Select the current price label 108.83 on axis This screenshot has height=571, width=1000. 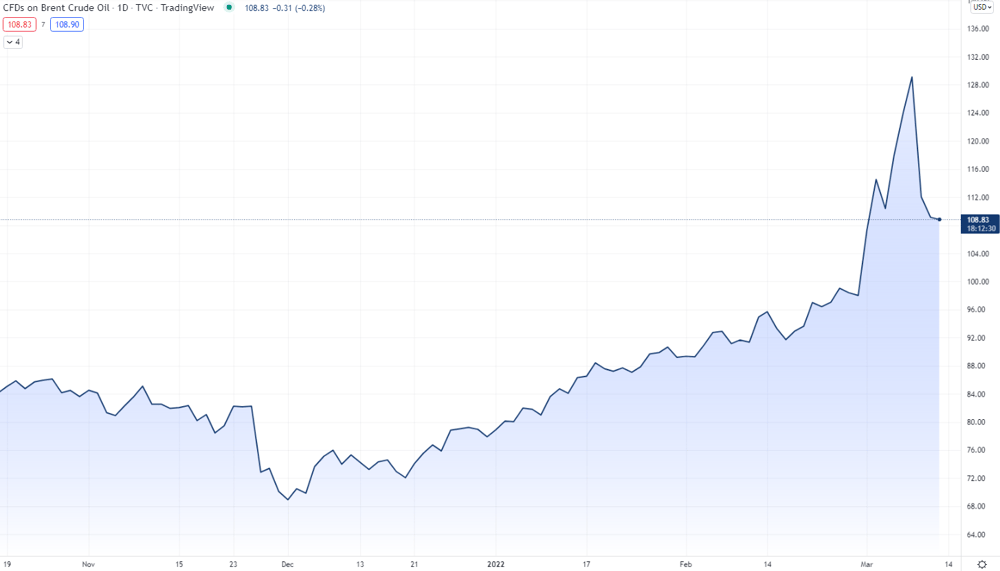click(980, 224)
